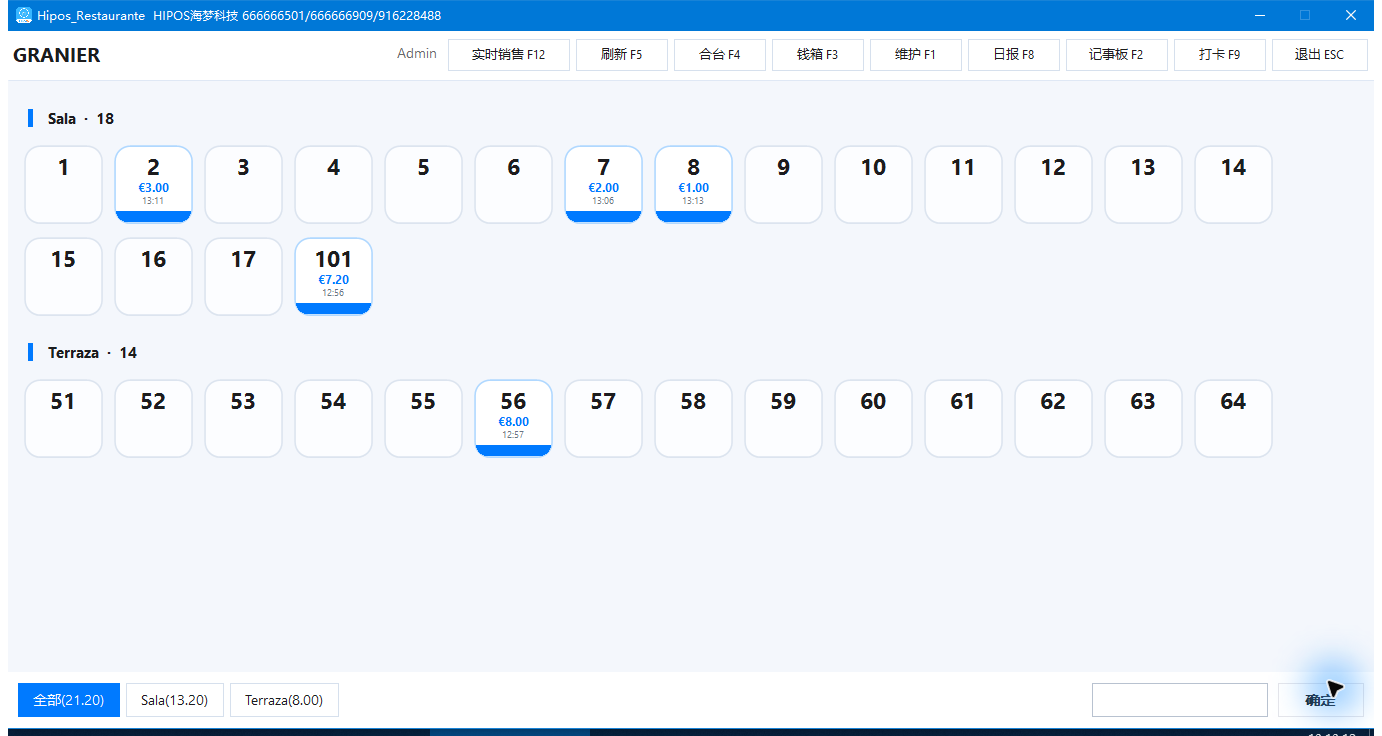
Task: Select Terraza table 55
Action: pyautogui.click(x=424, y=418)
